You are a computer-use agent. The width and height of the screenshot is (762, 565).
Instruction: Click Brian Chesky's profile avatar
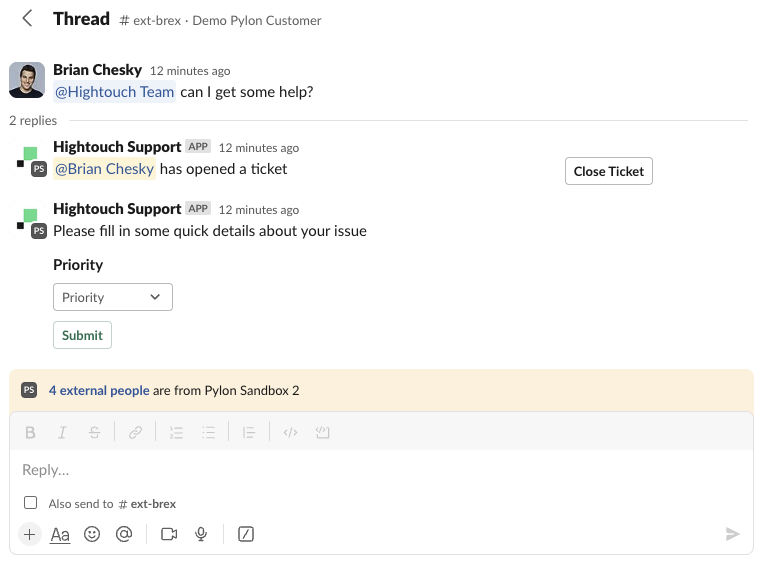pyautogui.click(x=27, y=80)
